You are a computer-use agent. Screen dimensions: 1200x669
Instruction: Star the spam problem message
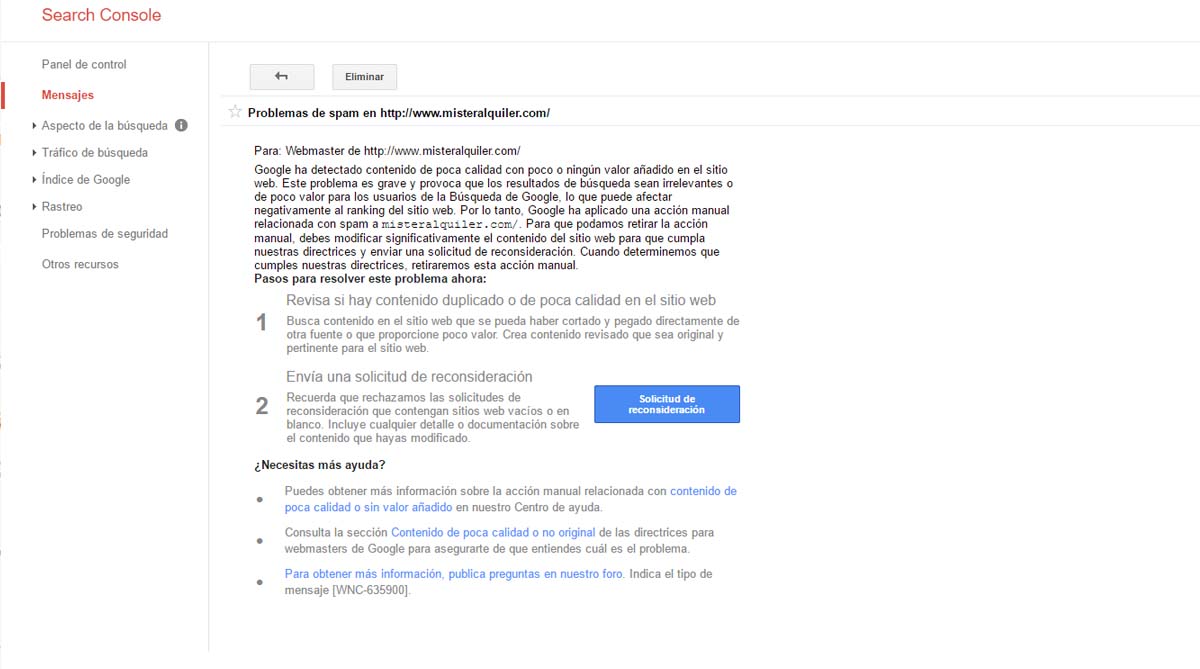point(235,112)
